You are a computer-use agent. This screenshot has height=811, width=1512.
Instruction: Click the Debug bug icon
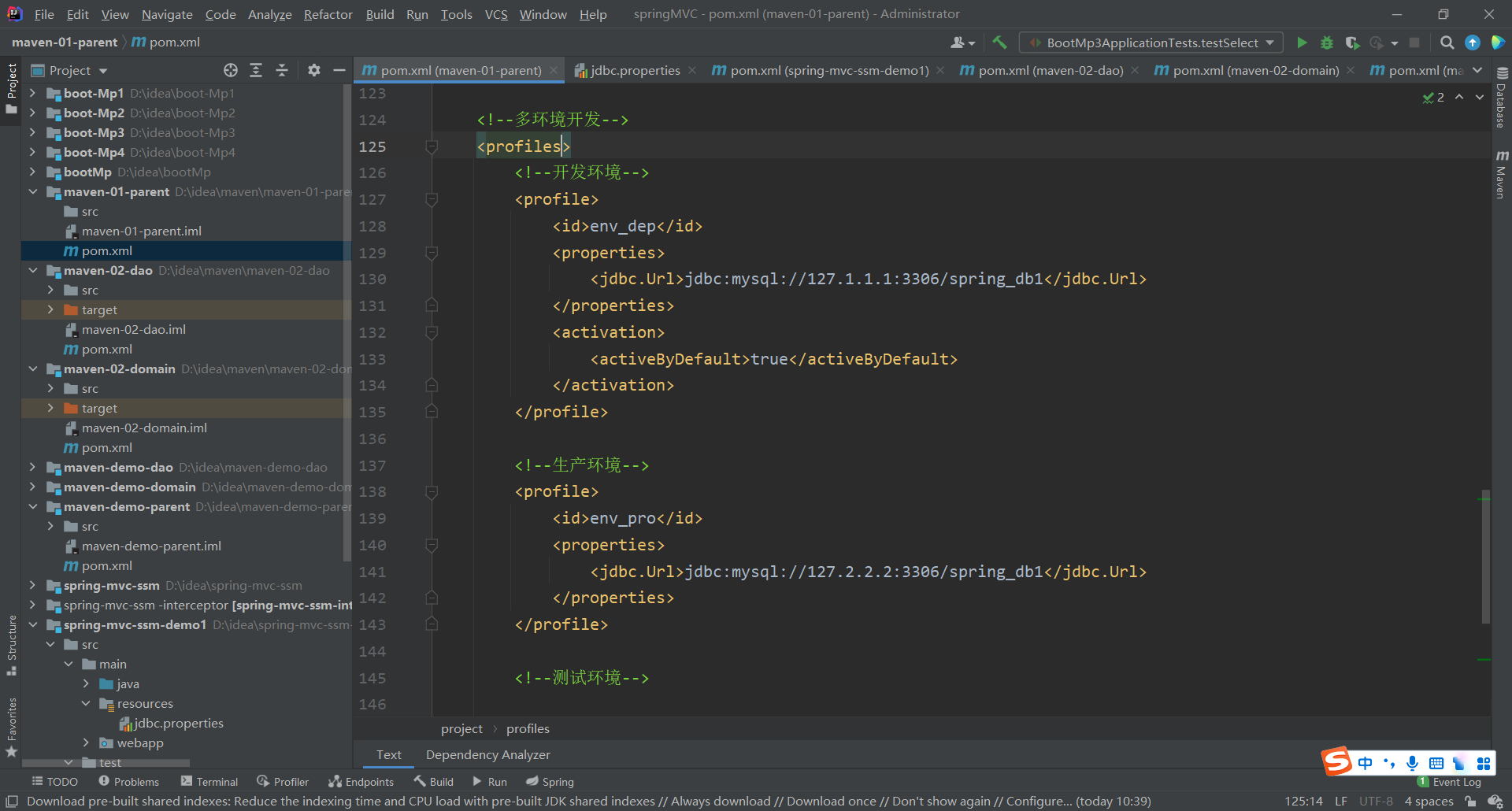click(x=1327, y=43)
